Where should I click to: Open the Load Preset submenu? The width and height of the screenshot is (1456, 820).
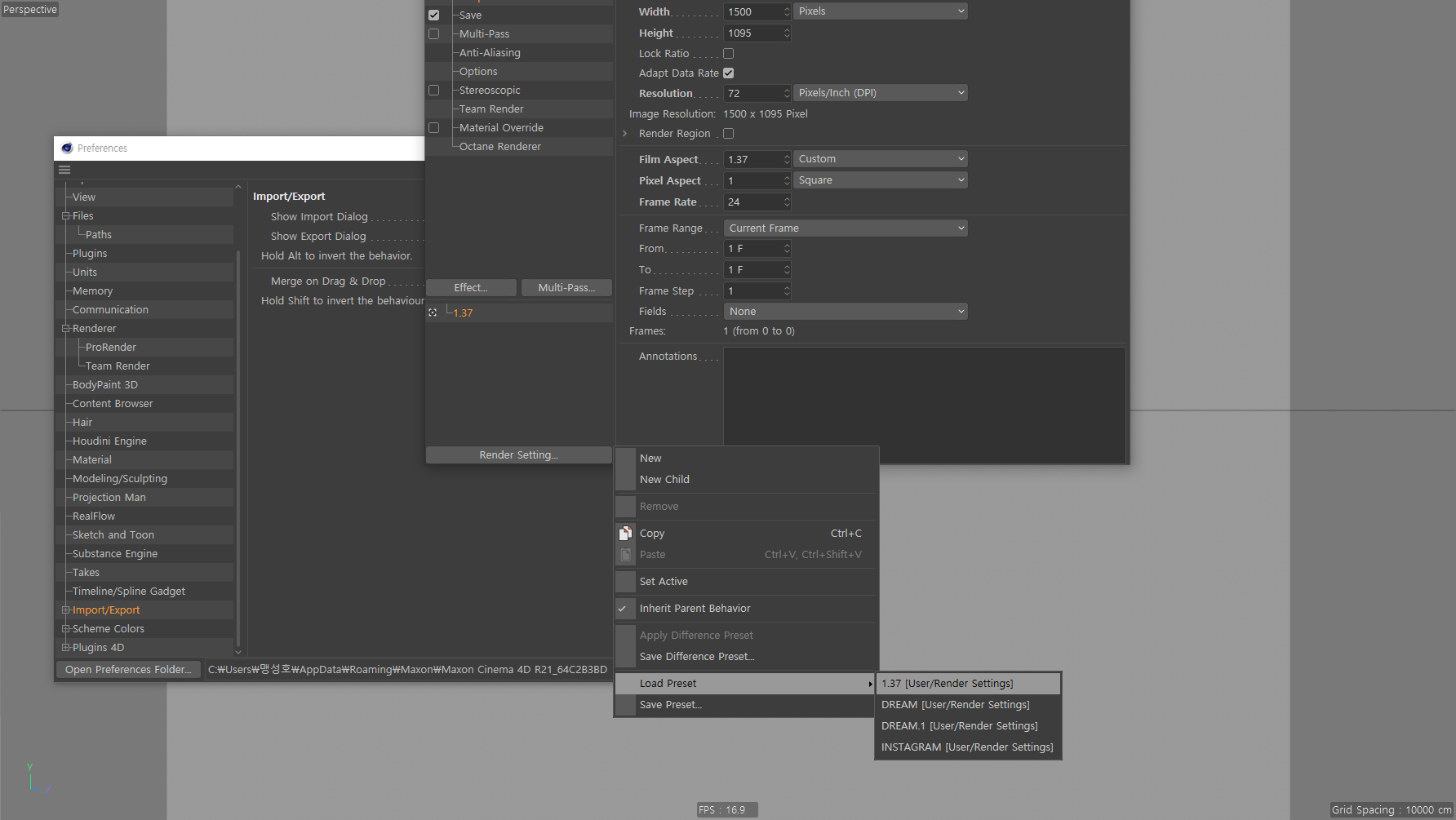[746, 683]
